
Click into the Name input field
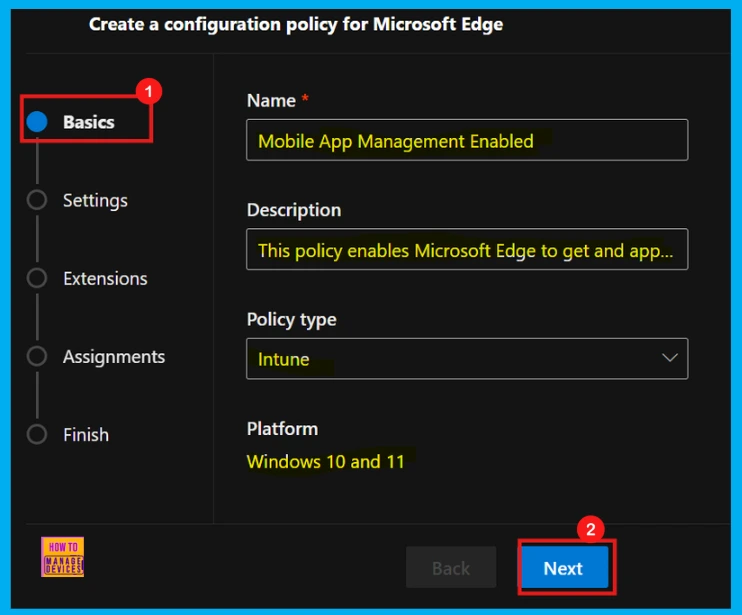tap(467, 140)
